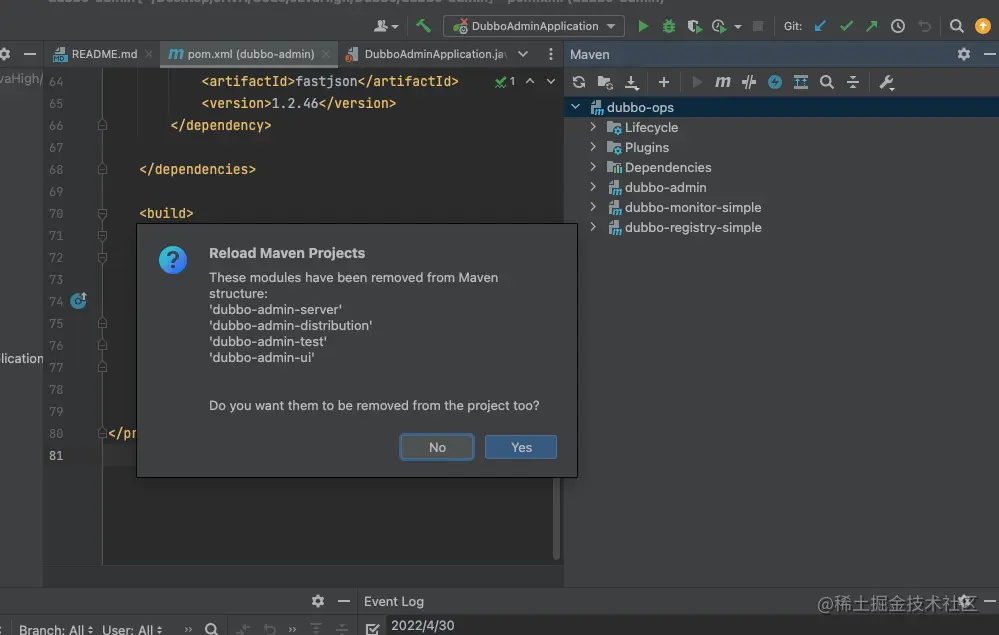Run with coverage shield icon
The height and width of the screenshot is (635, 999).
click(x=694, y=26)
